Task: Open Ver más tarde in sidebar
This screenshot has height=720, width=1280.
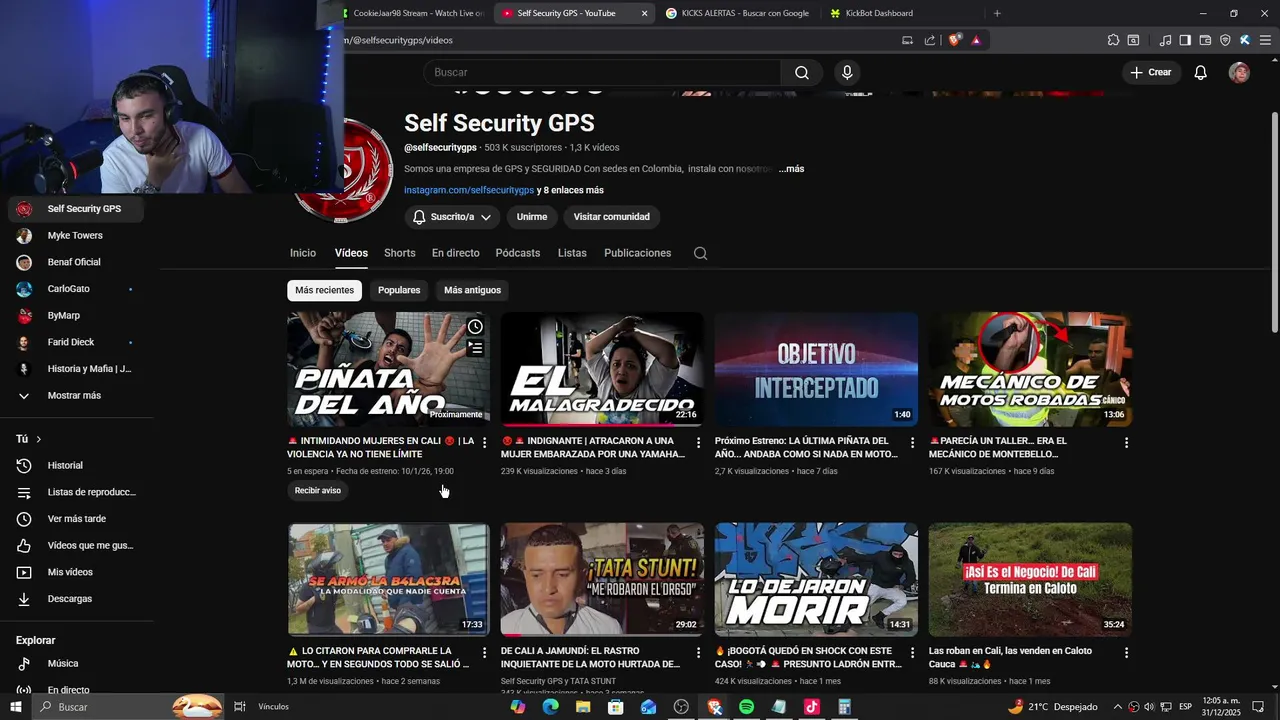Action: click(77, 519)
